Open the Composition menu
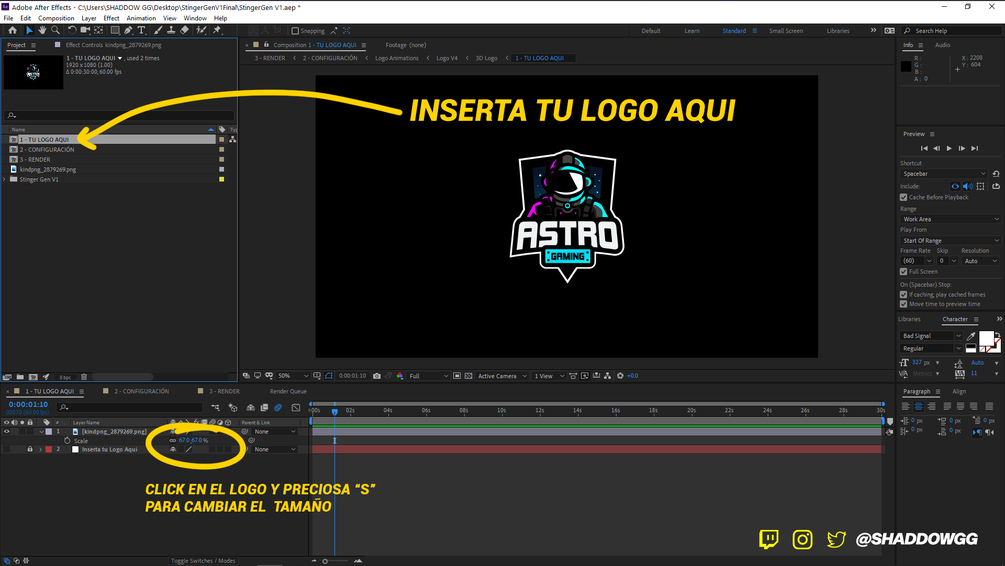This screenshot has height=566, width=1005. coord(56,18)
